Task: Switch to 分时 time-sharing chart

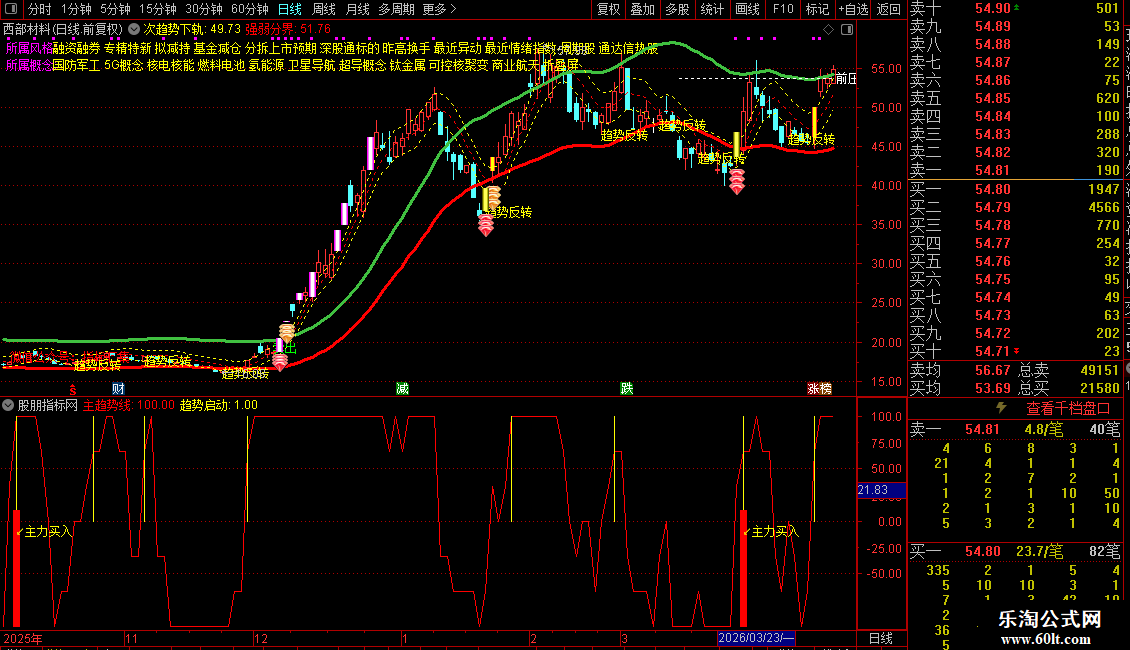Action: tap(40, 9)
